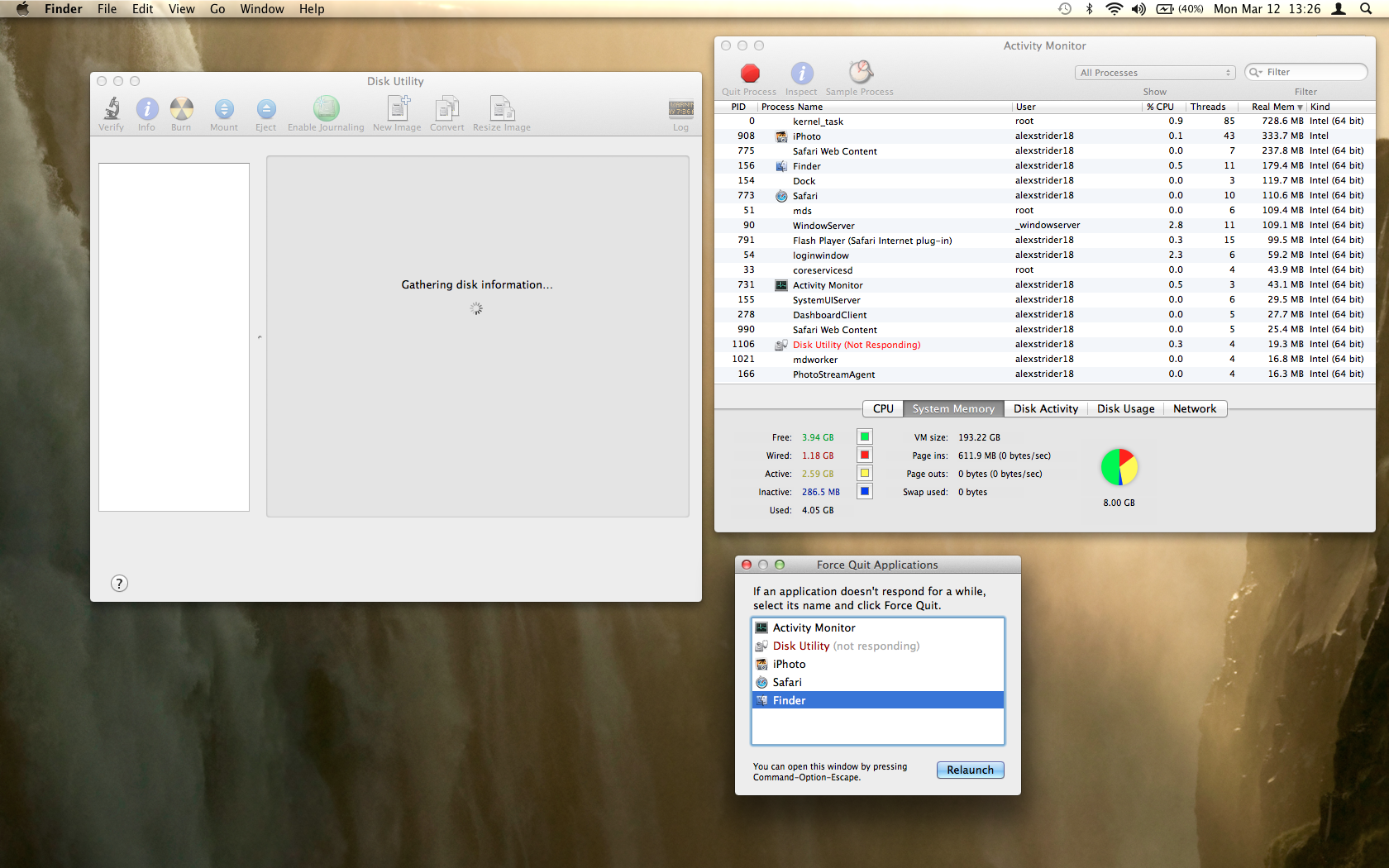Click the blue Inactive memory color swatch
The width and height of the screenshot is (1389, 868).
[864, 491]
